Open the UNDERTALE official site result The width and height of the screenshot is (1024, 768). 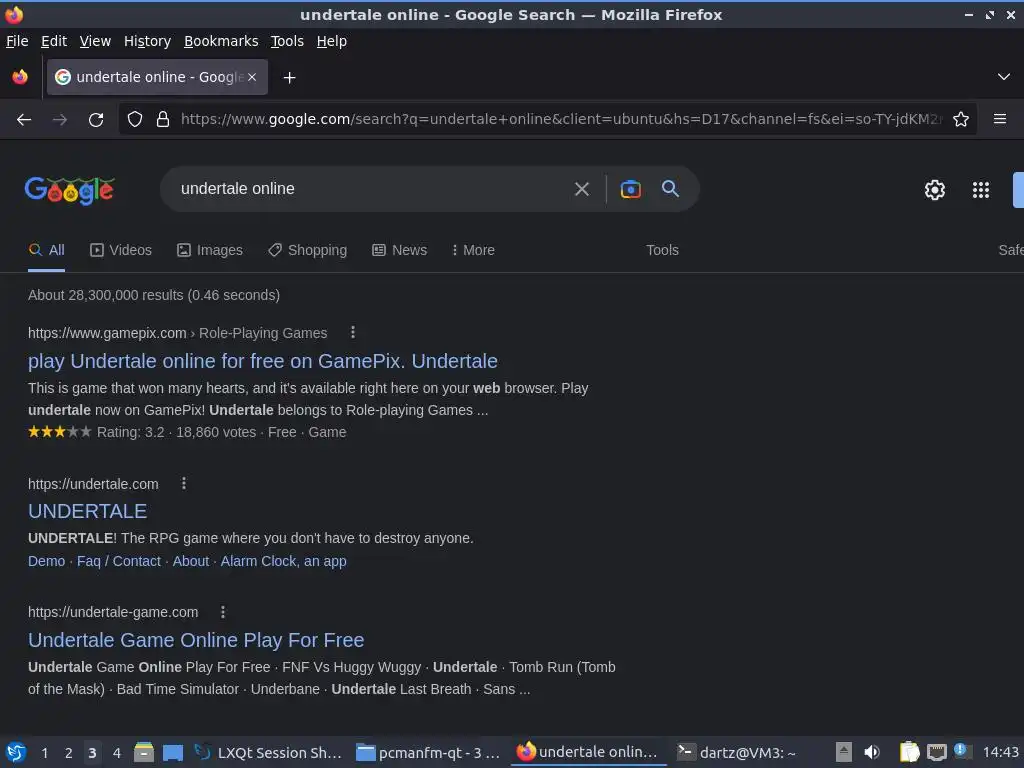(x=88, y=511)
